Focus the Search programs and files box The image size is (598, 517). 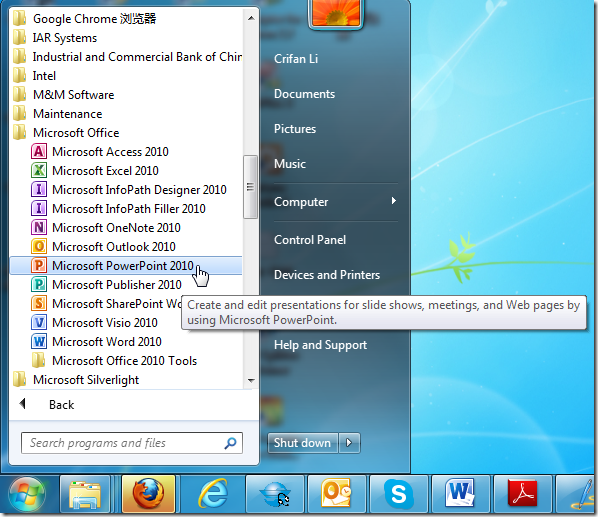point(132,443)
